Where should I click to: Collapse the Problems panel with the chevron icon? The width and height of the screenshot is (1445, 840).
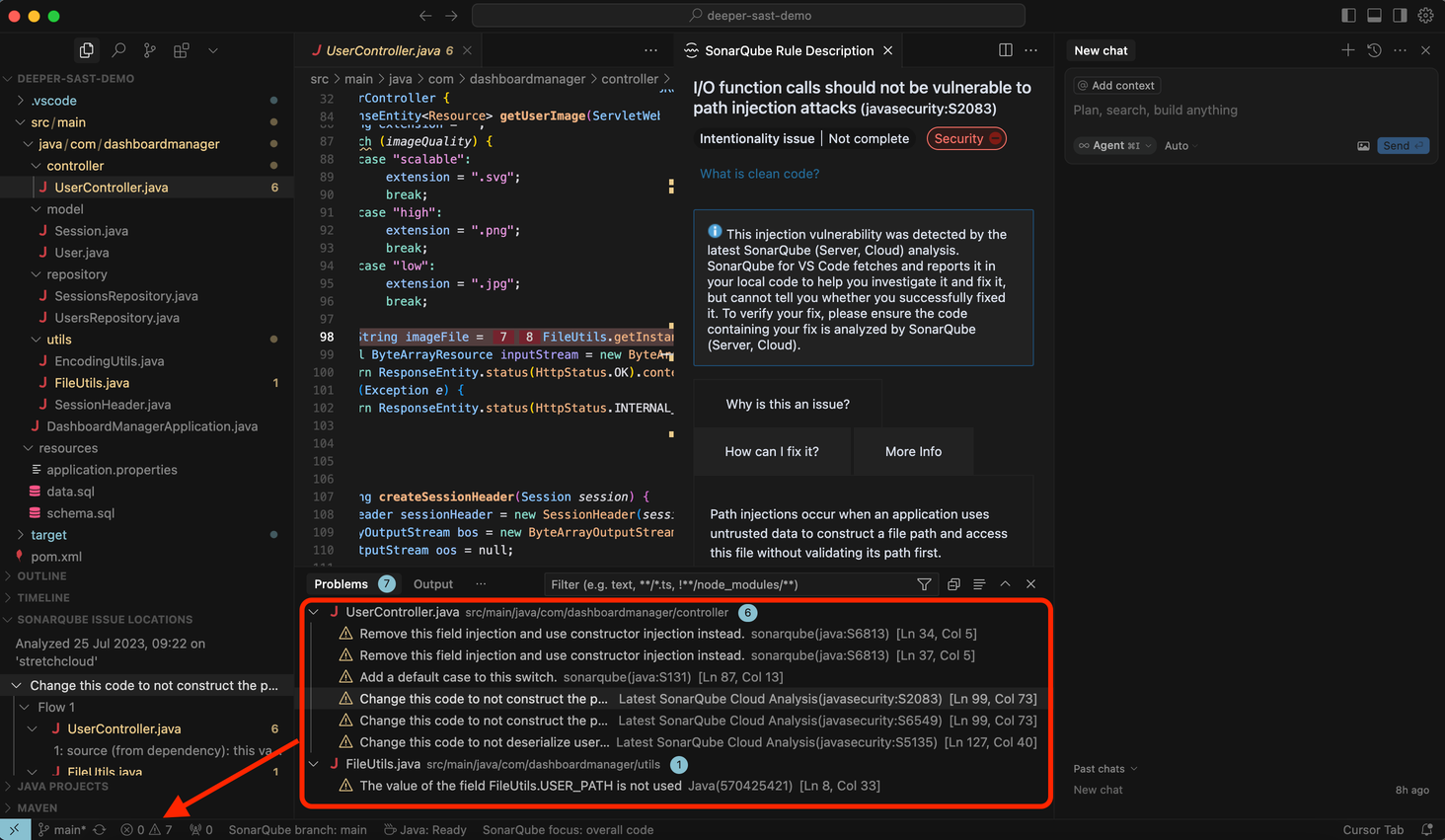point(1005,583)
